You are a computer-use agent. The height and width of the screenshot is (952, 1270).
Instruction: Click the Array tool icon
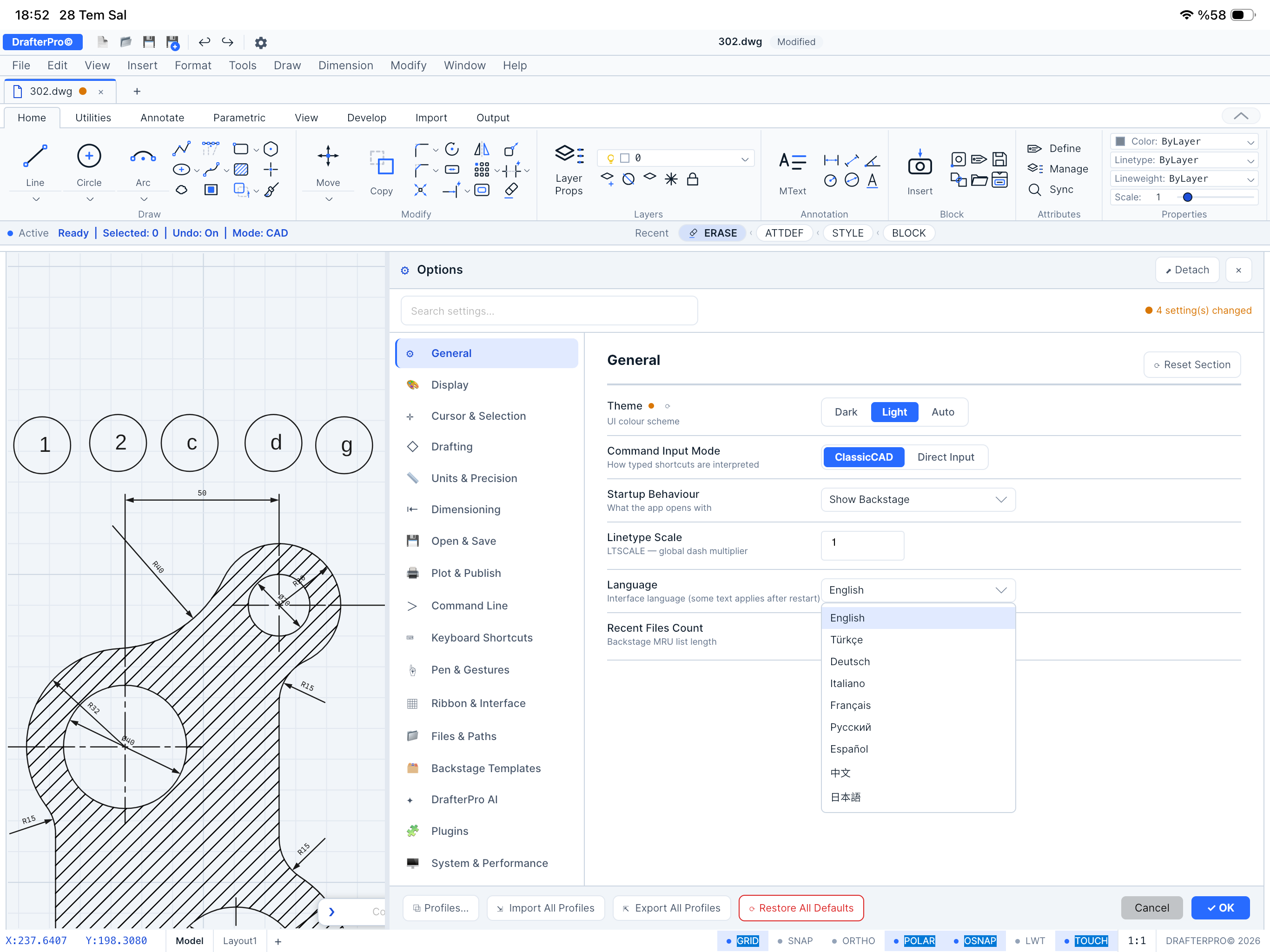tap(482, 169)
